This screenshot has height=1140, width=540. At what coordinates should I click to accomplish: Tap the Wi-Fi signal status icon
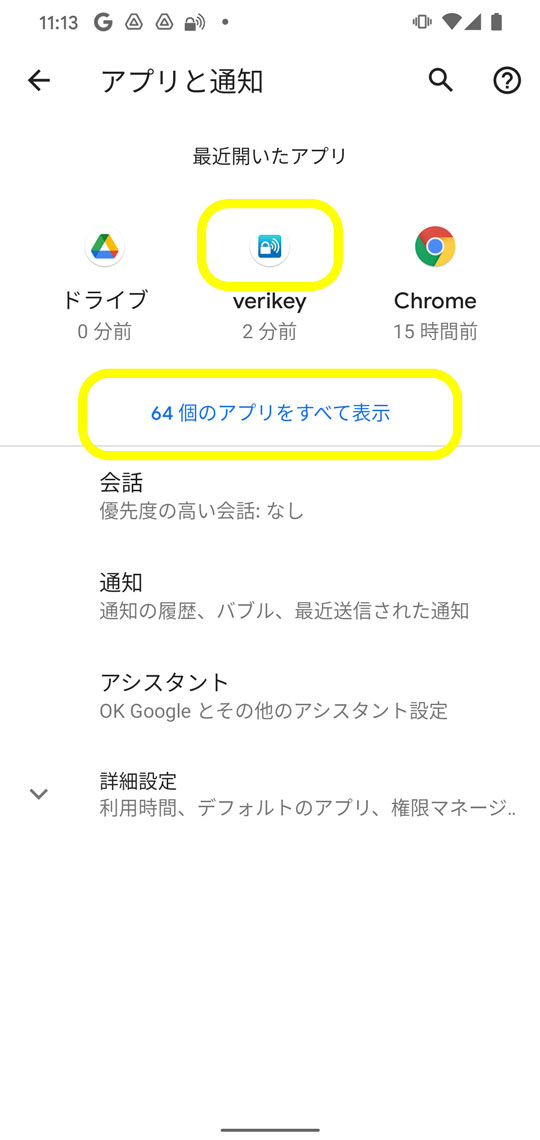click(451, 23)
